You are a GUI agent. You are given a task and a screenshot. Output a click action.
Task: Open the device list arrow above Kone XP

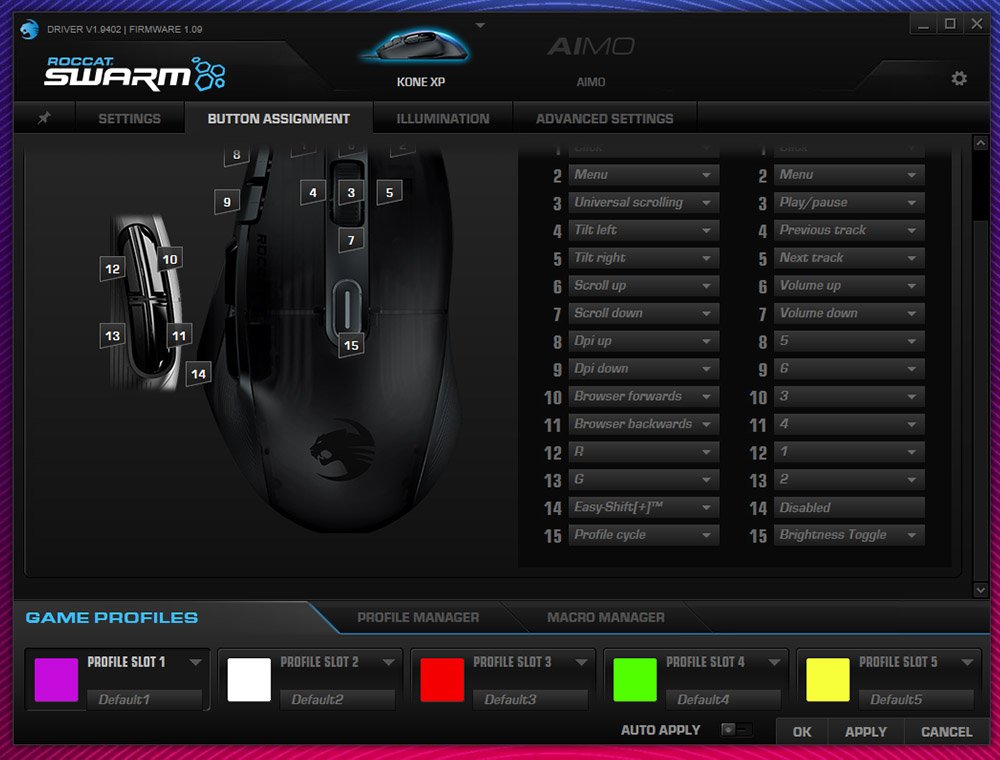tap(480, 26)
